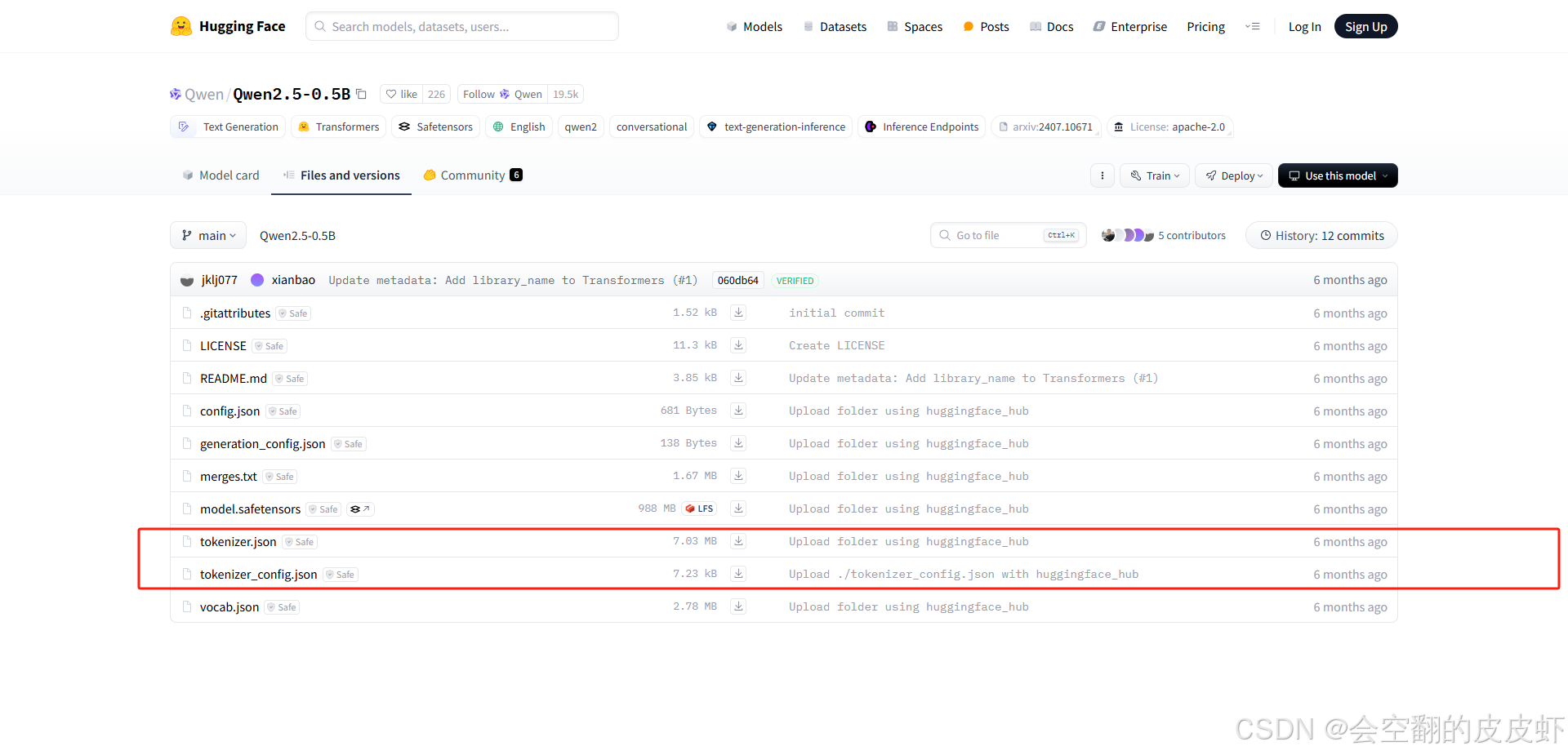Expand the navigation more-menu icon
The image size is (1568, 755).
point(1252,26)
